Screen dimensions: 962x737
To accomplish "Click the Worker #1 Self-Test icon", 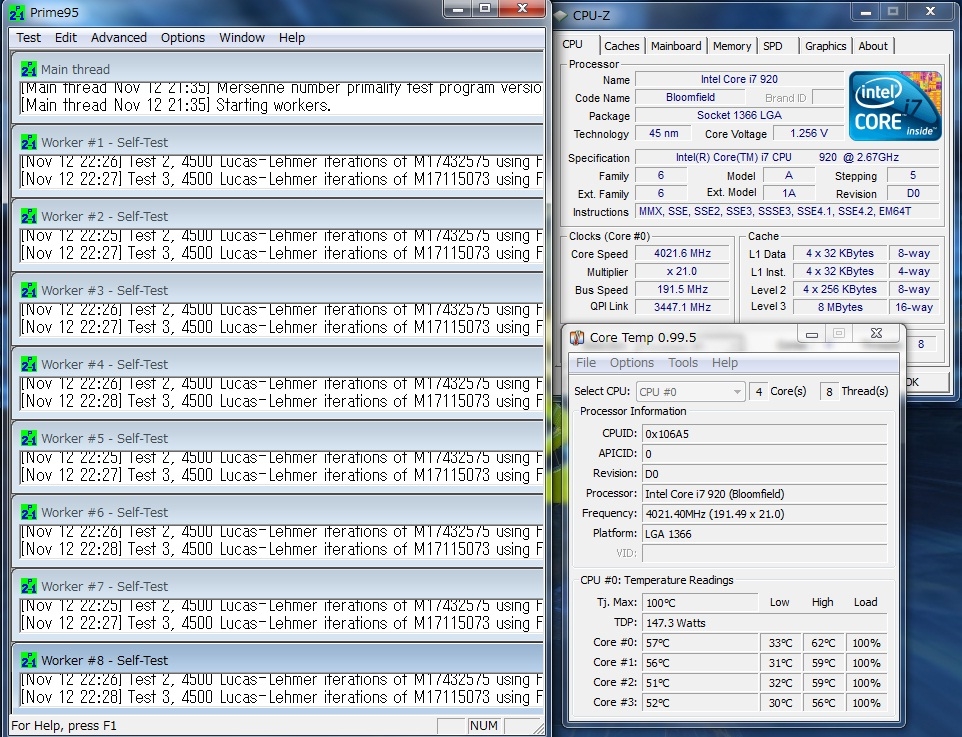I will point(28,142).
